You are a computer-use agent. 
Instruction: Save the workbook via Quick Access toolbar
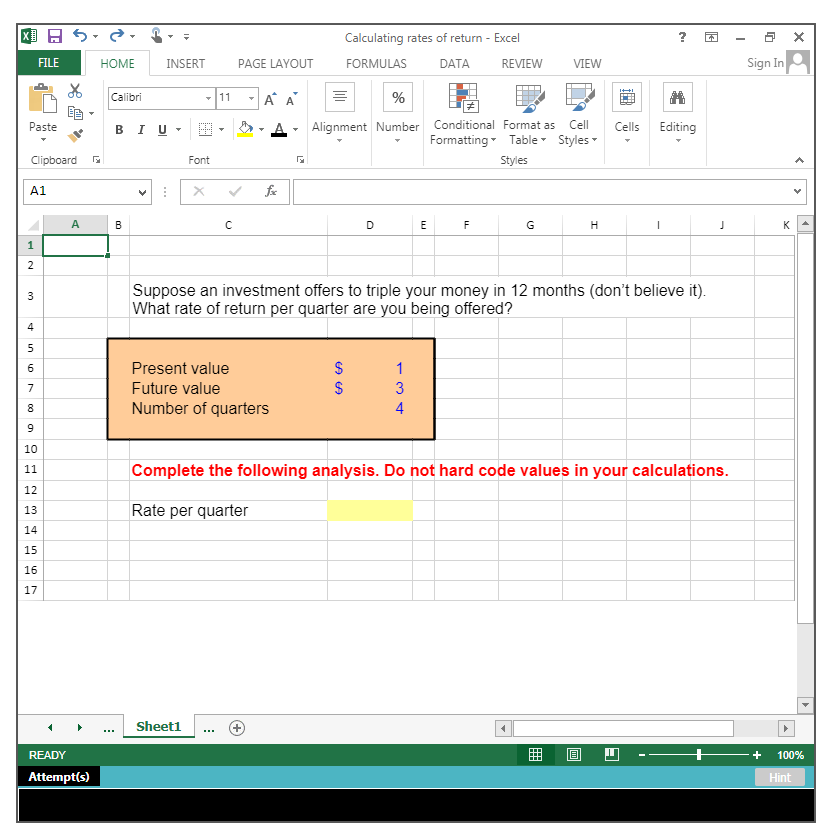pyautogui.click(x=54, y=35)
